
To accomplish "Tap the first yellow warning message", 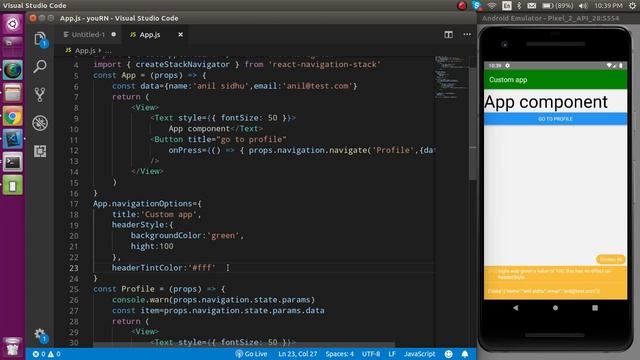I will (555, 274).
